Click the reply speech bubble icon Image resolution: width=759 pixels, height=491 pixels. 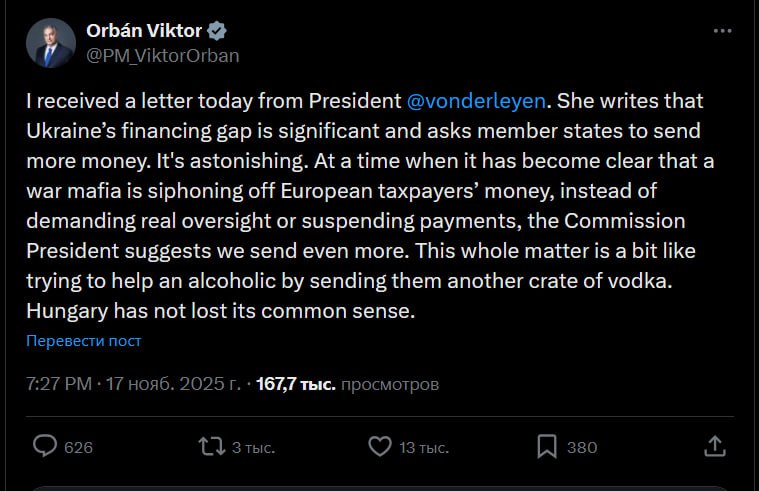click(x=44, y=446)
